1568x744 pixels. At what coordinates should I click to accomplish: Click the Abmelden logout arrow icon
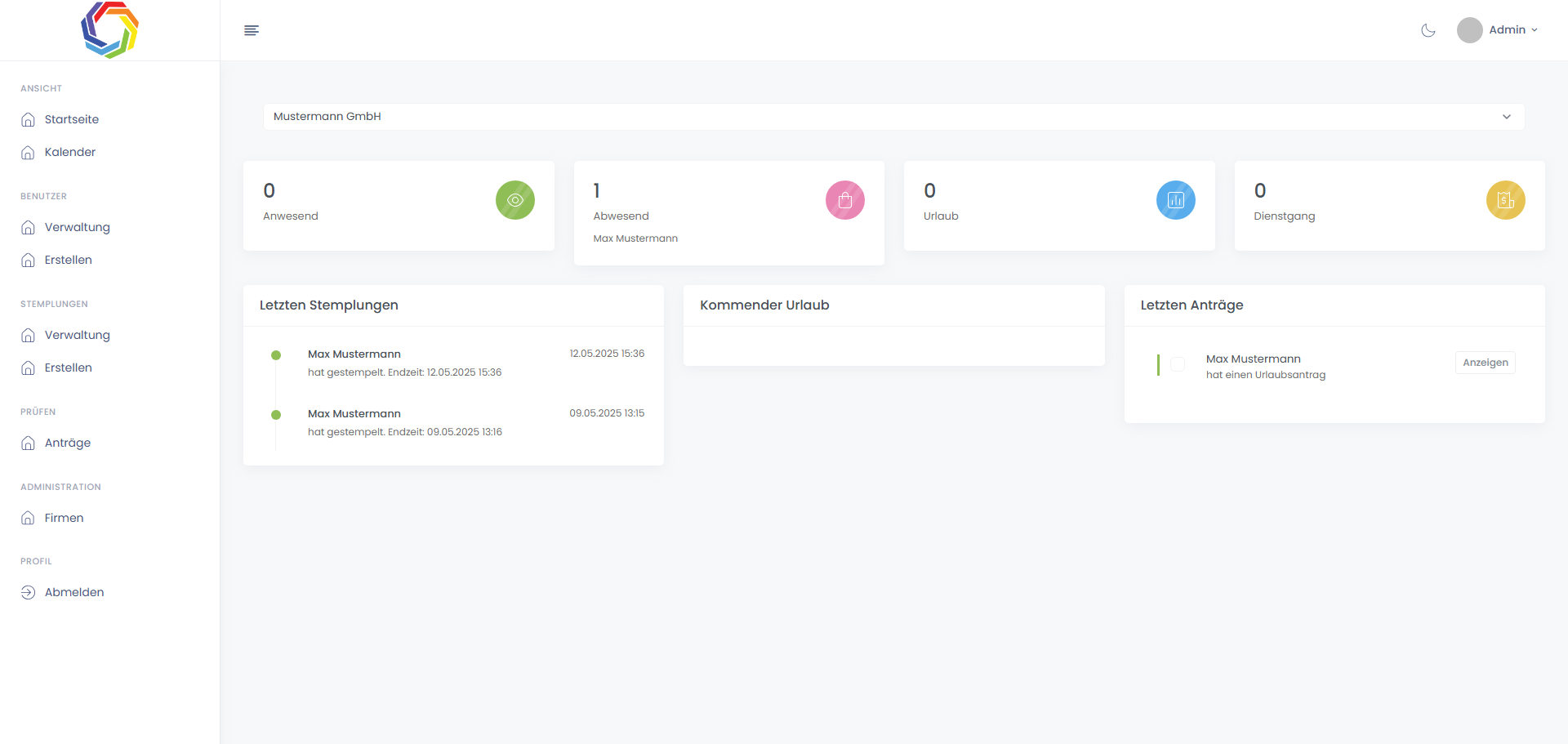click(x=28, y=592)
